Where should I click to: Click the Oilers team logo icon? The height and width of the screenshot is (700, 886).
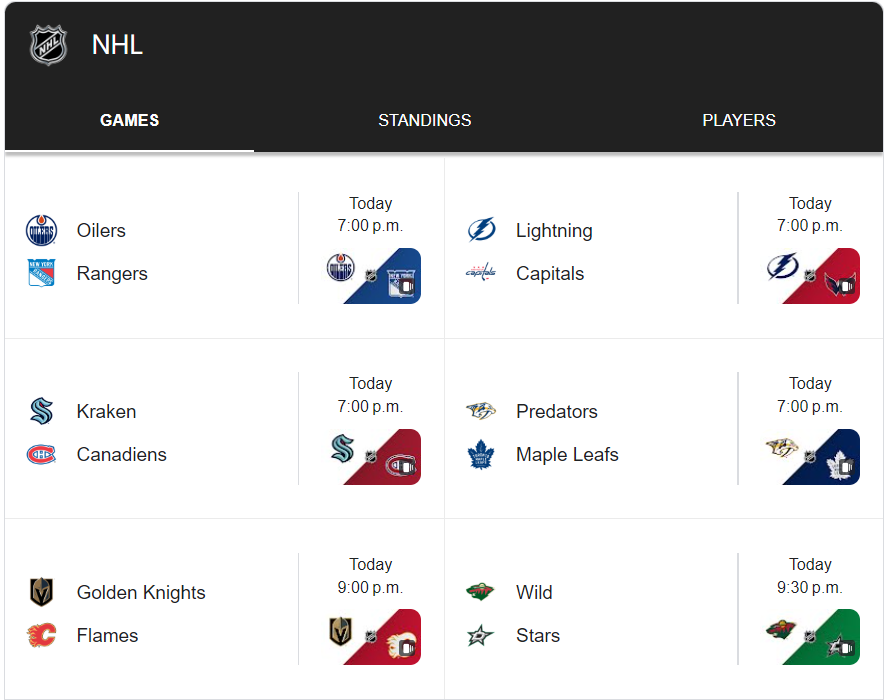pyautogui.click(x=41, y=231)
